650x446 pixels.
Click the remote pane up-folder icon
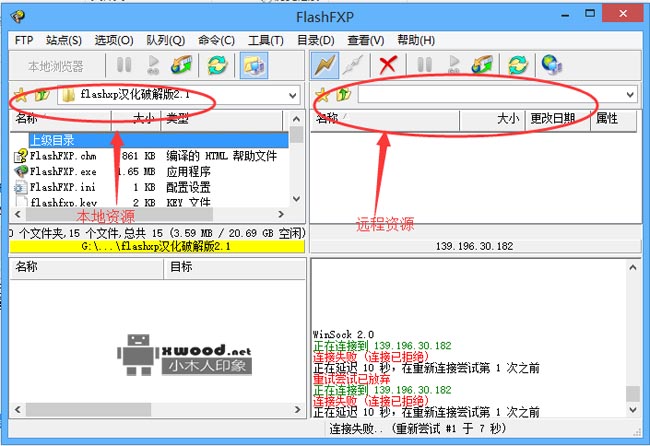click(x=344, y=95)
